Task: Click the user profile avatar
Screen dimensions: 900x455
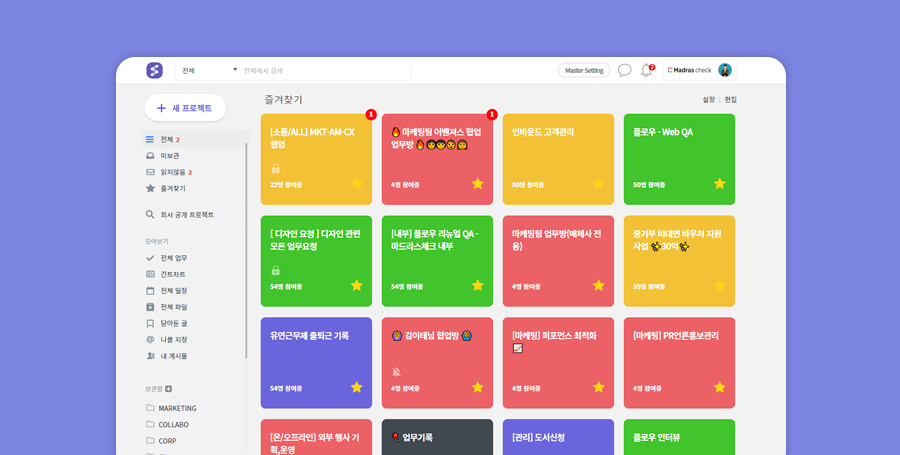Action: (725, 70)
